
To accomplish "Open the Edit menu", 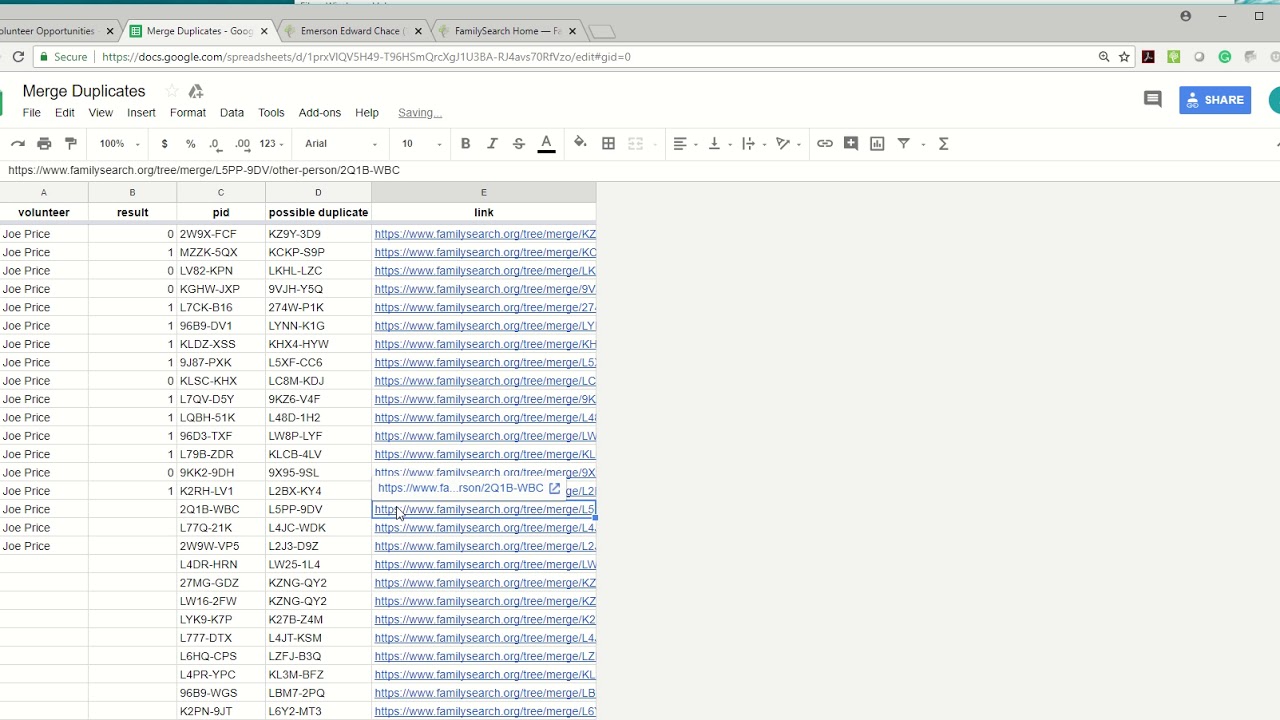I will pyautogui.click(x=65, y=113).
